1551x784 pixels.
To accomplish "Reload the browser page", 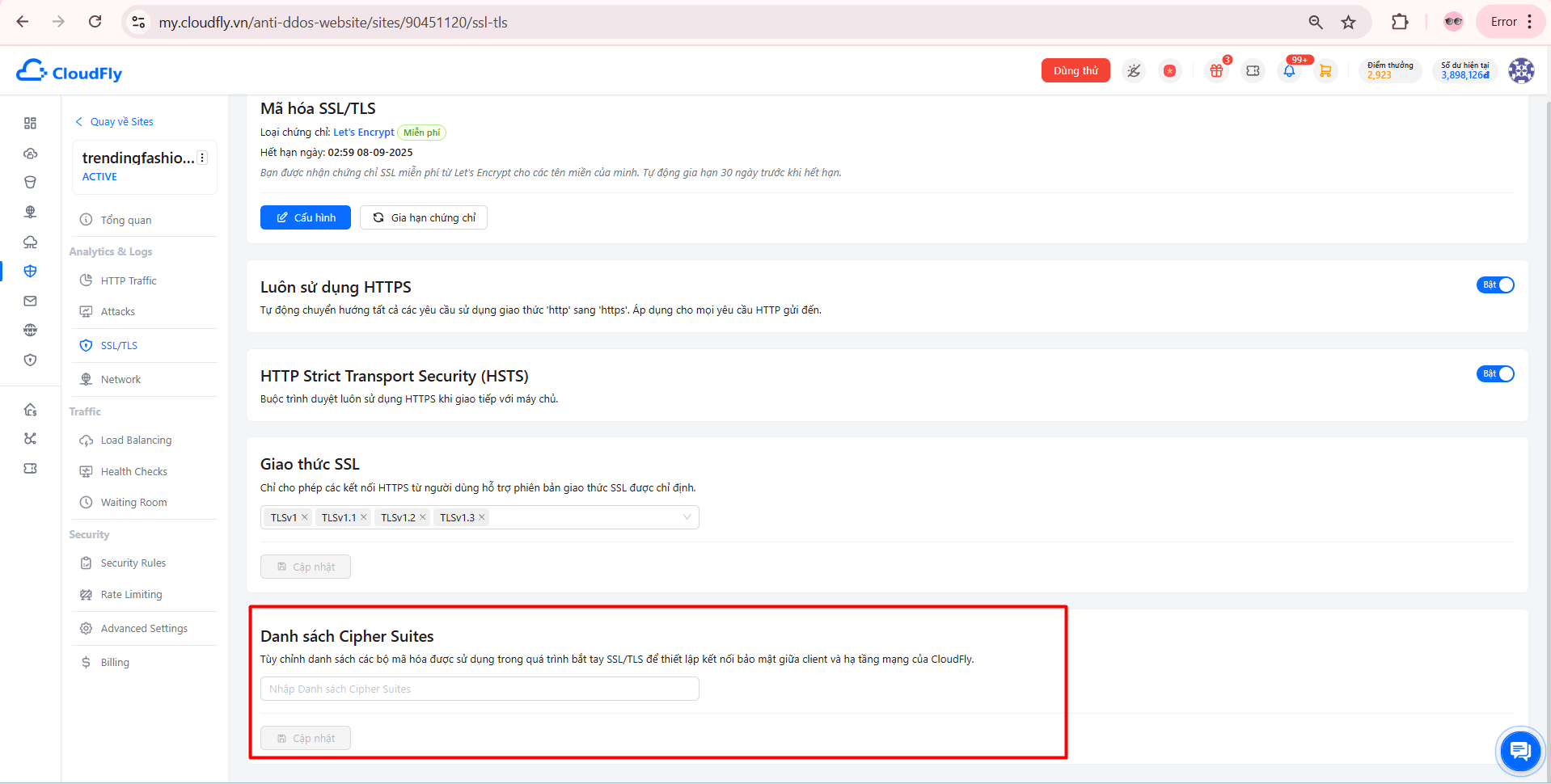I will (95, 22).
